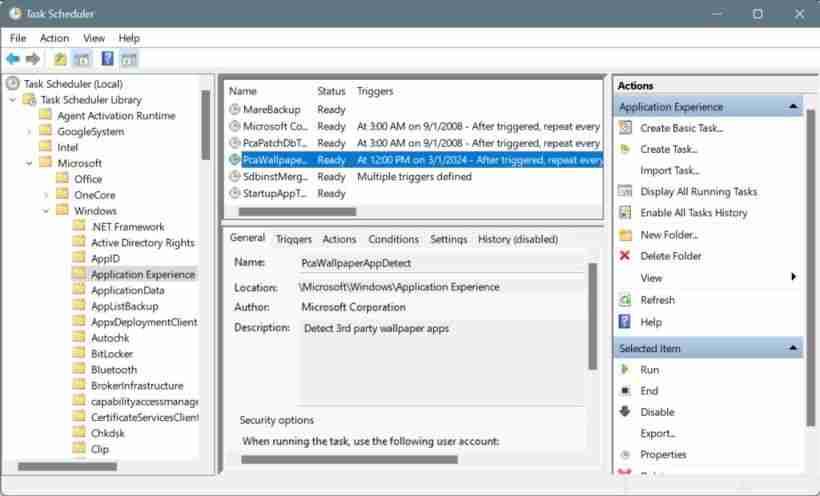The image size is (820, 496).
Task: Click the Help icon in Actions pane
Action: point(624,321)
